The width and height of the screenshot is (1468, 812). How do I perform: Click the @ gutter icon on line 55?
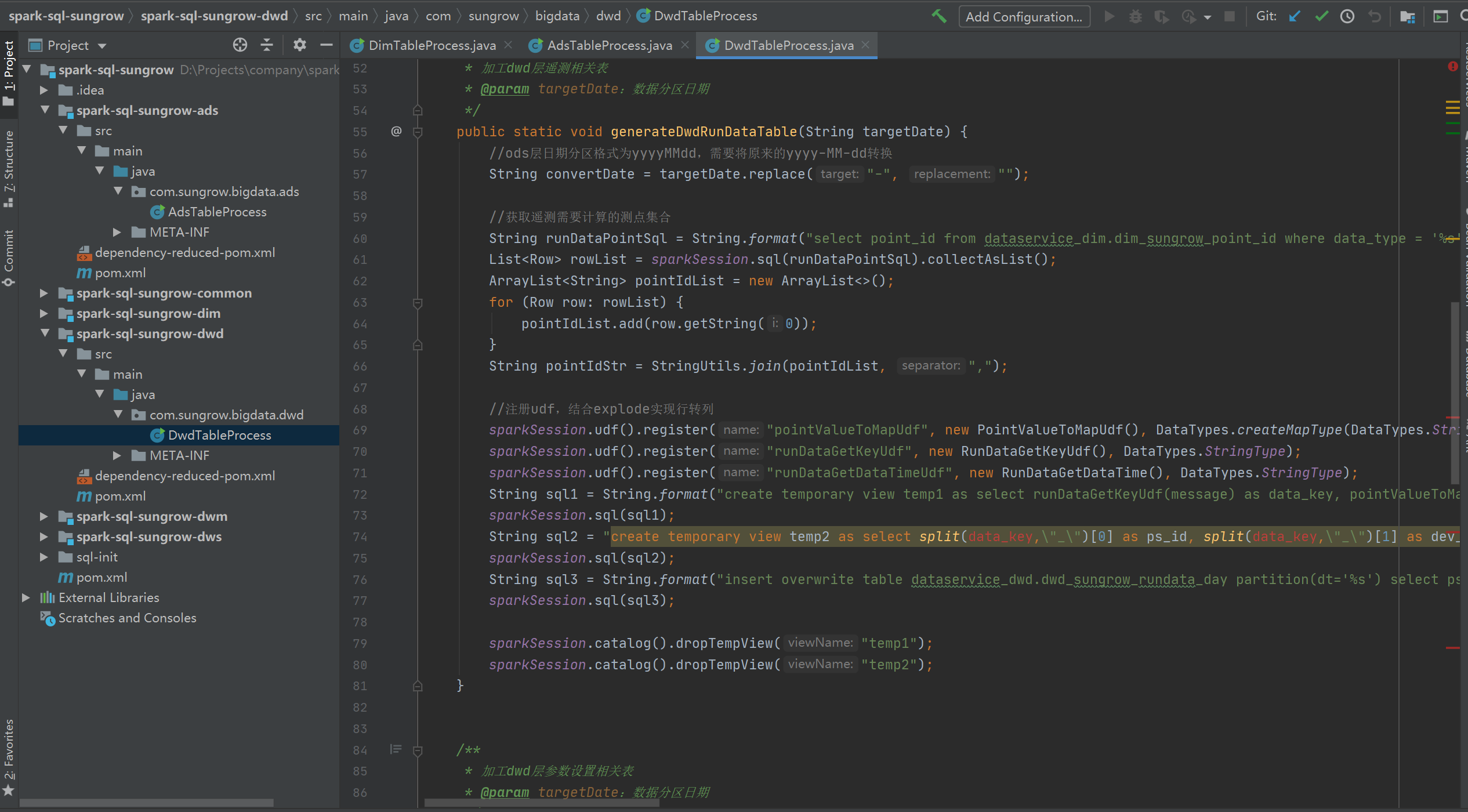[x=396, y=131]
